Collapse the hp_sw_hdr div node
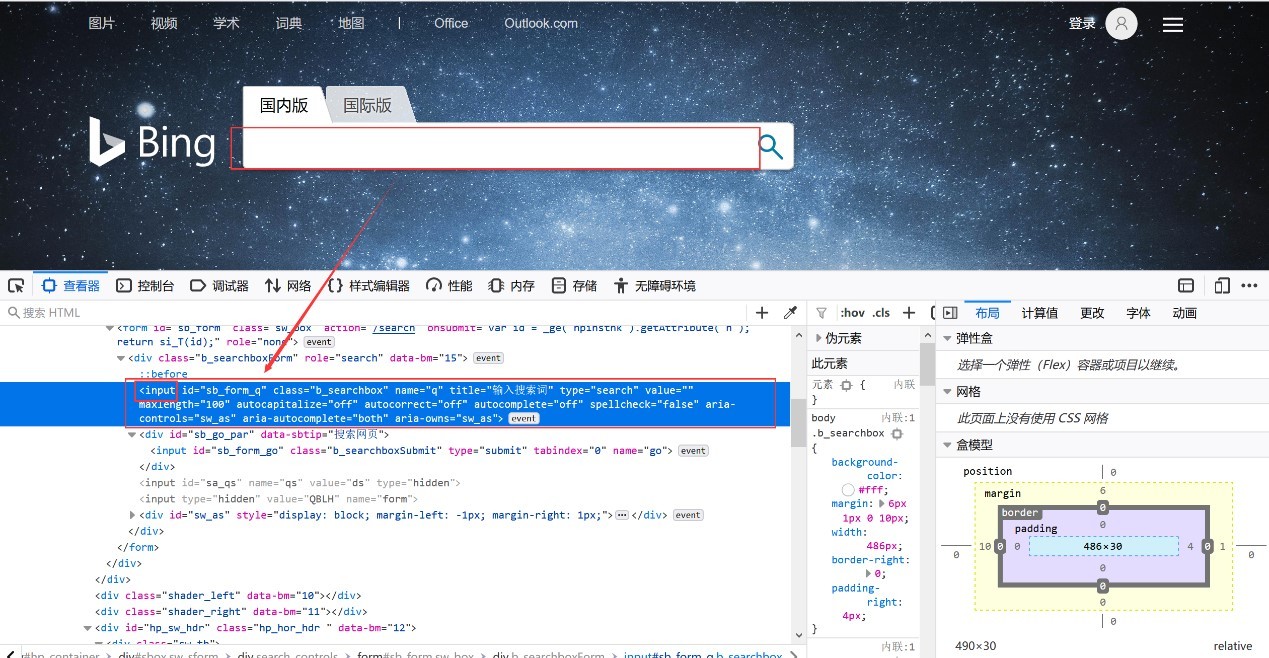Image resolution: width=1269 pixels, height=658 pixels. (x=88, y=628)
